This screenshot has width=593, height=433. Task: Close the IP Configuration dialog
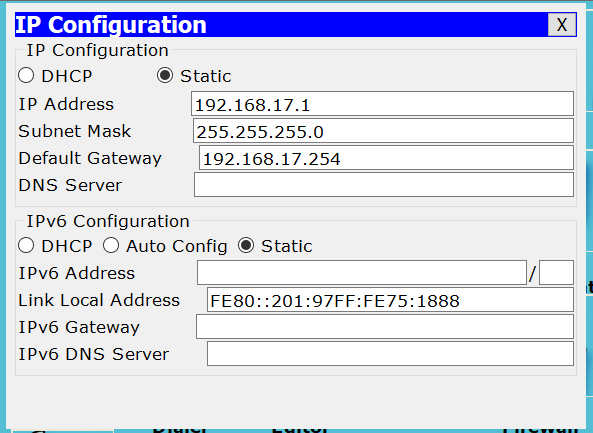tap(562, 25)
